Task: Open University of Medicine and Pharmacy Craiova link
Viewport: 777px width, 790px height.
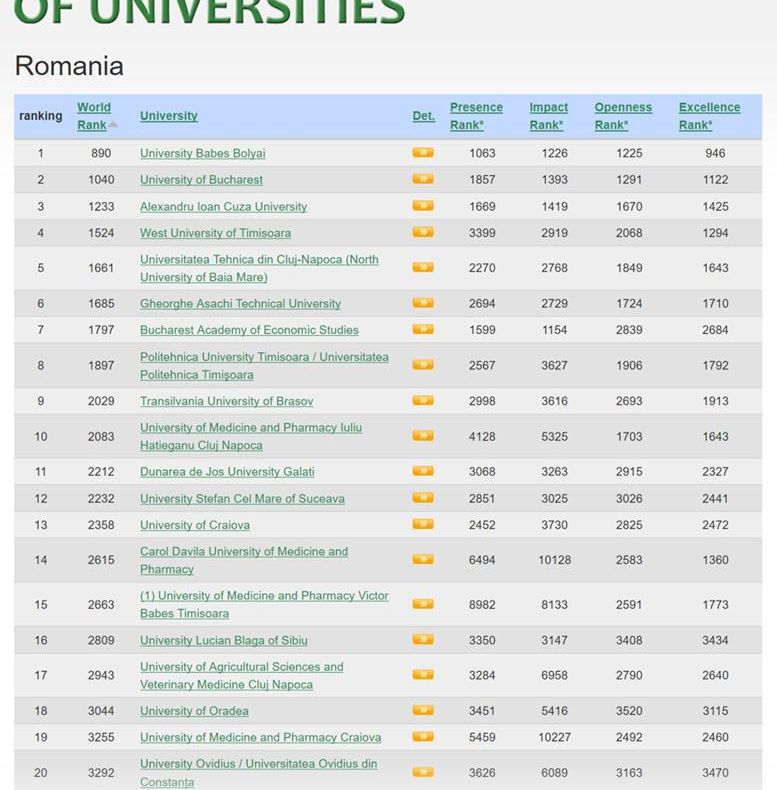Action: point(260,738)
